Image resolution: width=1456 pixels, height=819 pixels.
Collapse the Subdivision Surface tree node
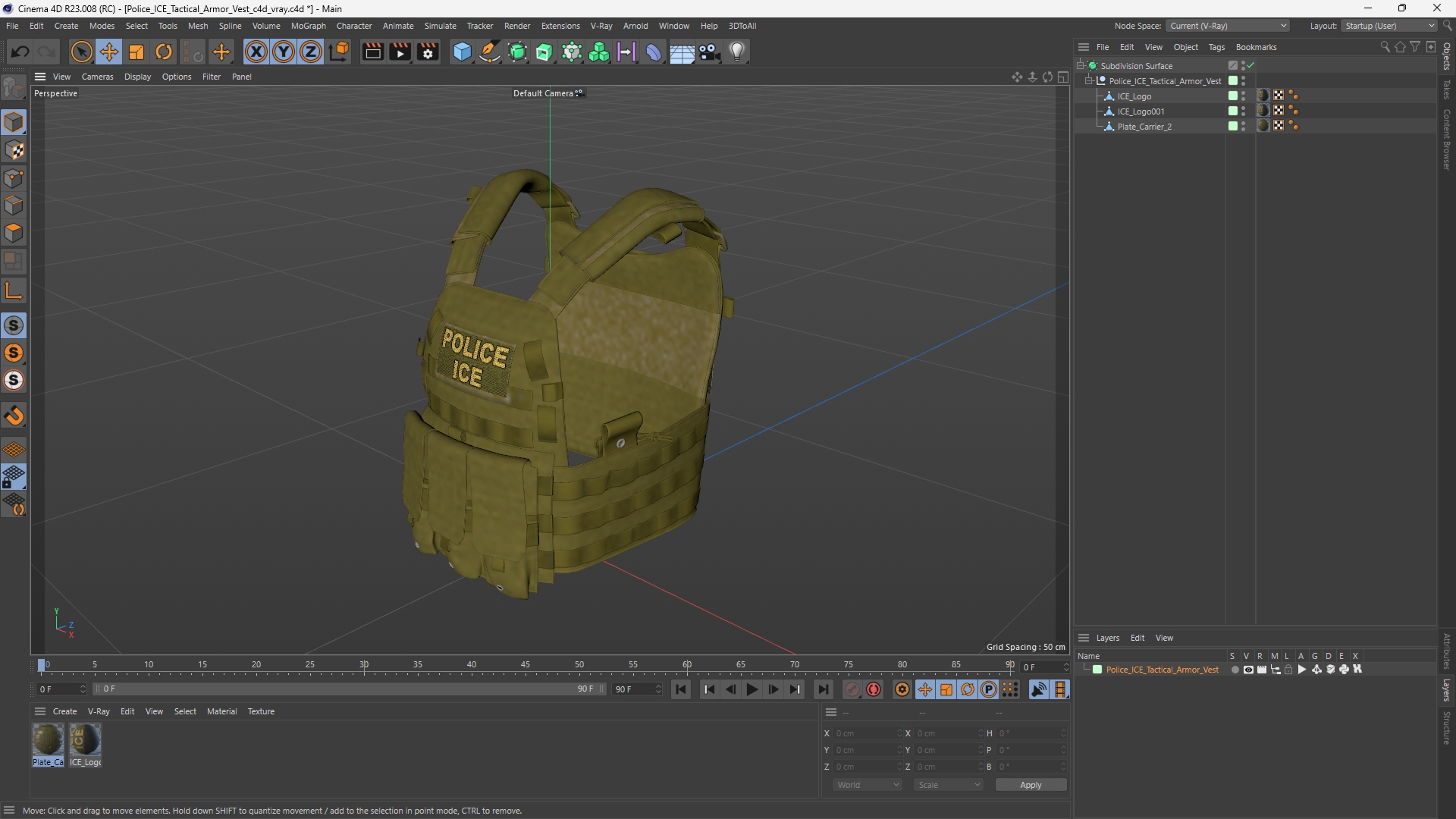pos(1081,65)
